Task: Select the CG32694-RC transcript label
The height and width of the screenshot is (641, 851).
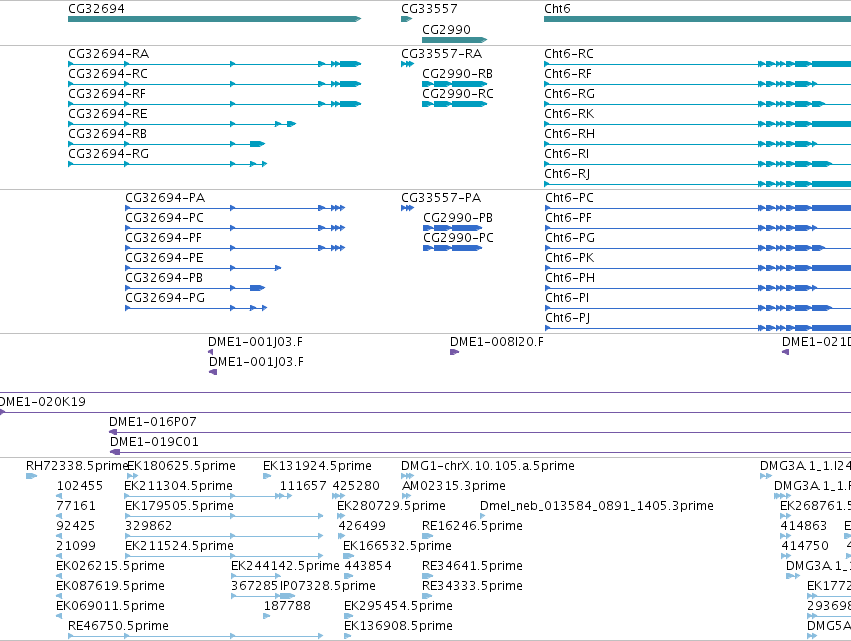Action: coord(108,74)
